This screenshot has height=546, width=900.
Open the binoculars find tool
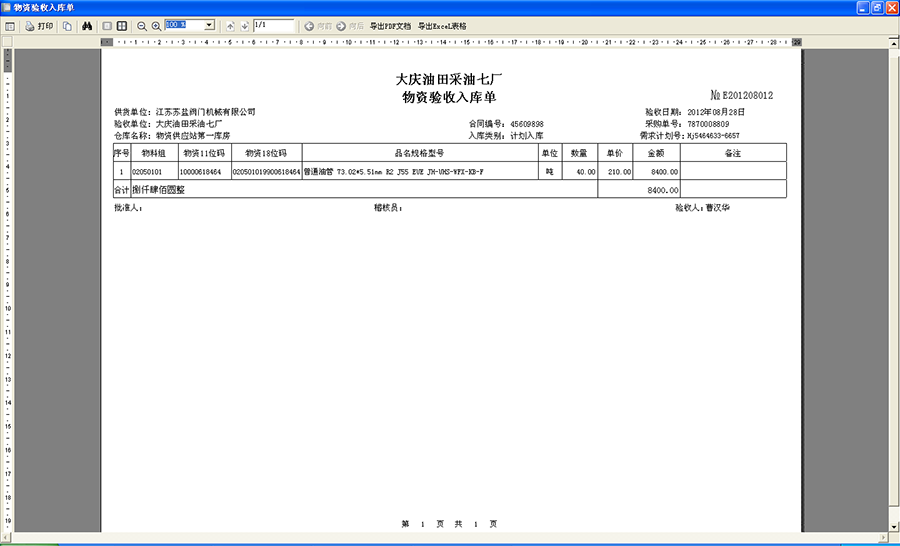(x=87, y=26)
